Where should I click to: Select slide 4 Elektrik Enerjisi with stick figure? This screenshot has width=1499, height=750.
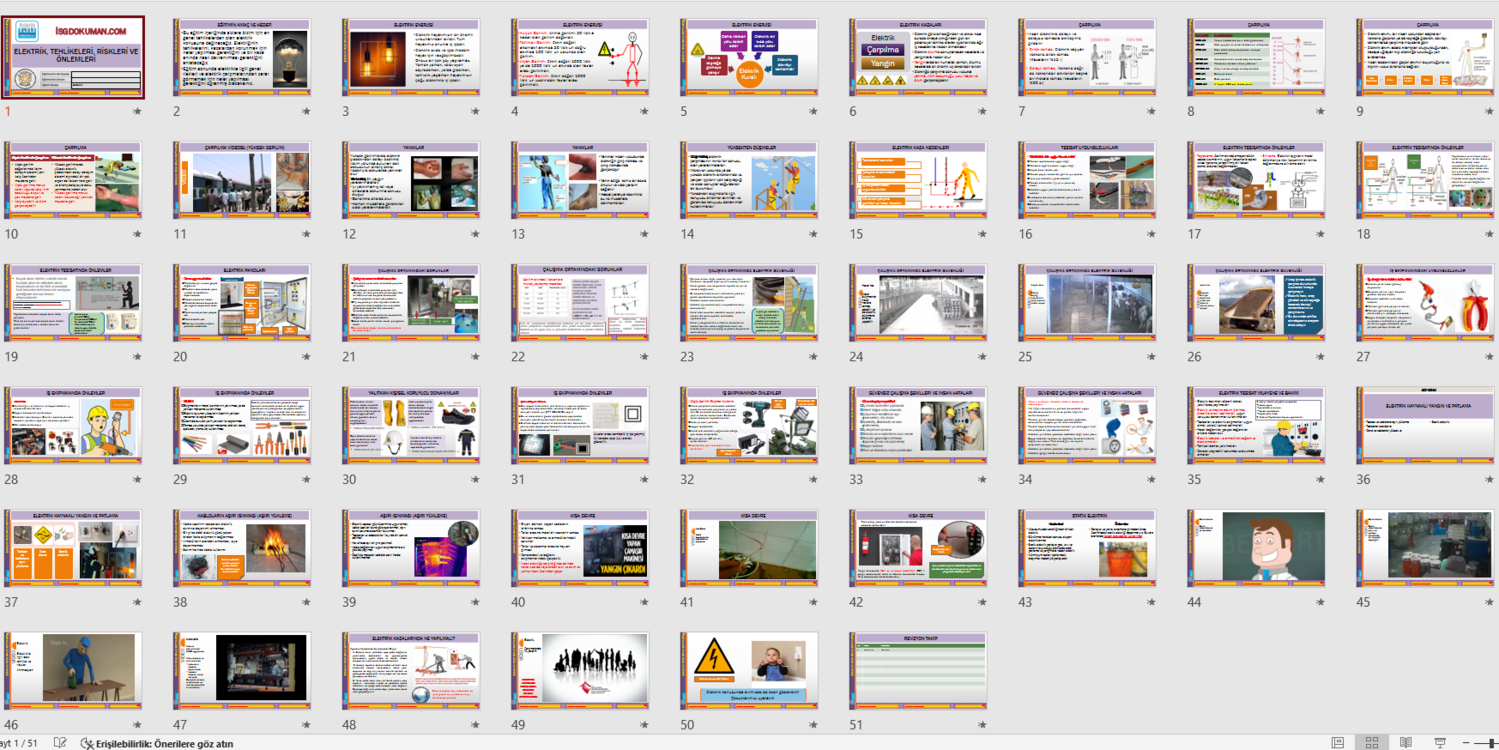click(x=580, y=57)
